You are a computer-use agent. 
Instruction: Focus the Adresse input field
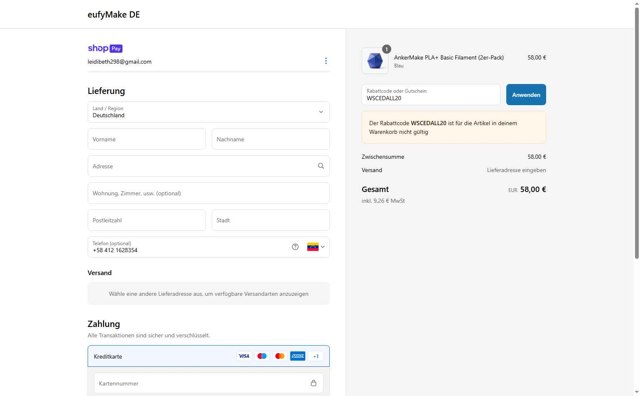208,166
